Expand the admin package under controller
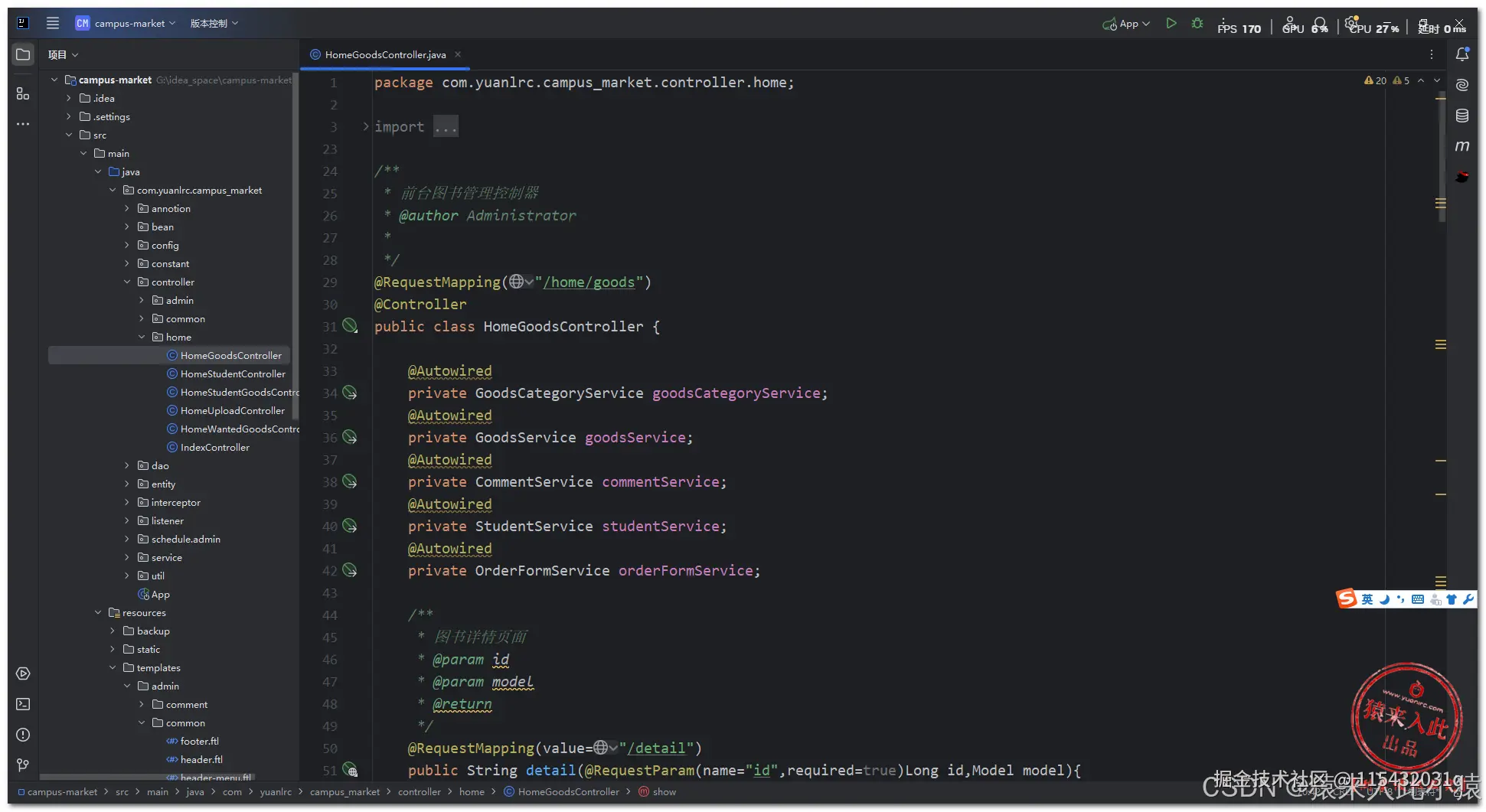Screen dimensions: 1486x812 point(142,300)
